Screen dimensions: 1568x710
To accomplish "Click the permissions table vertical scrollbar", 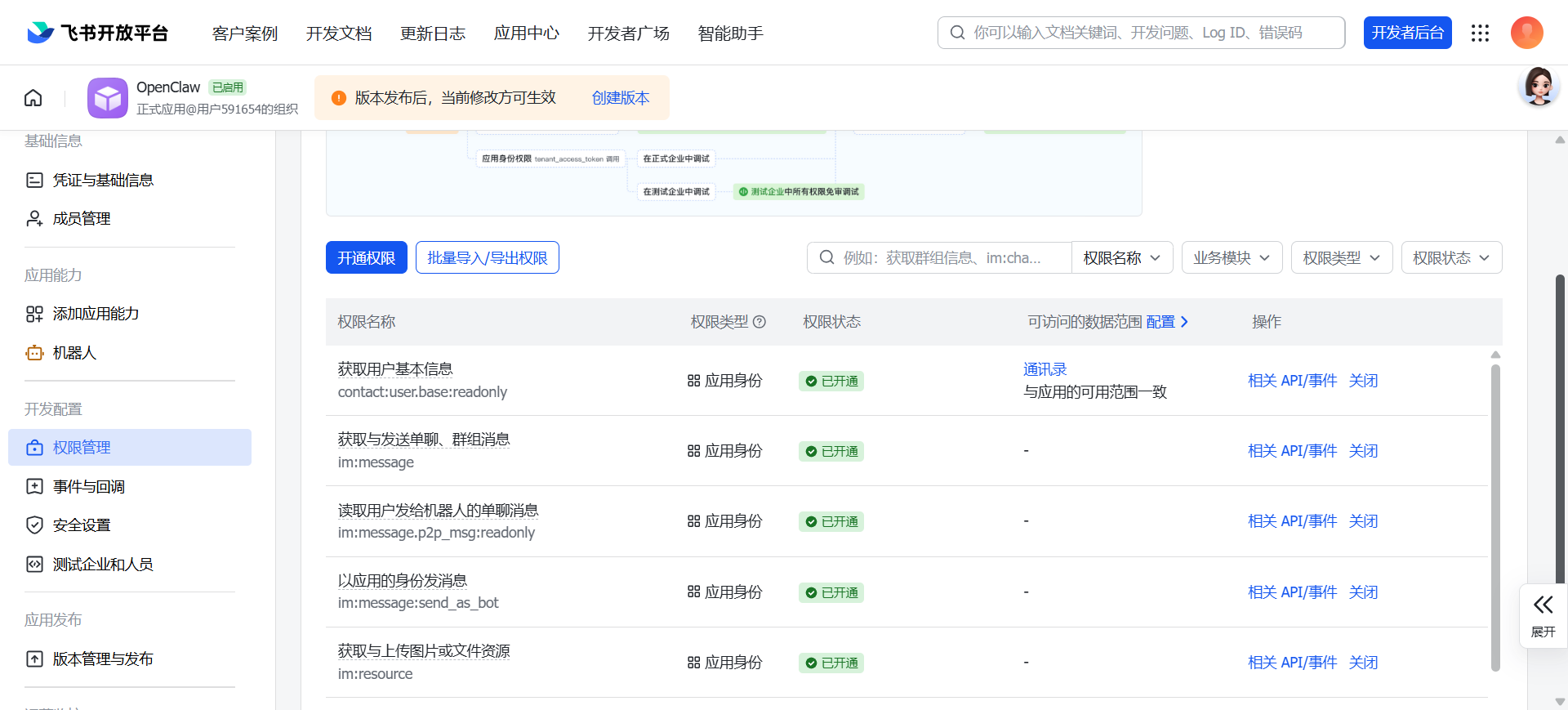I will [1495, 515].
